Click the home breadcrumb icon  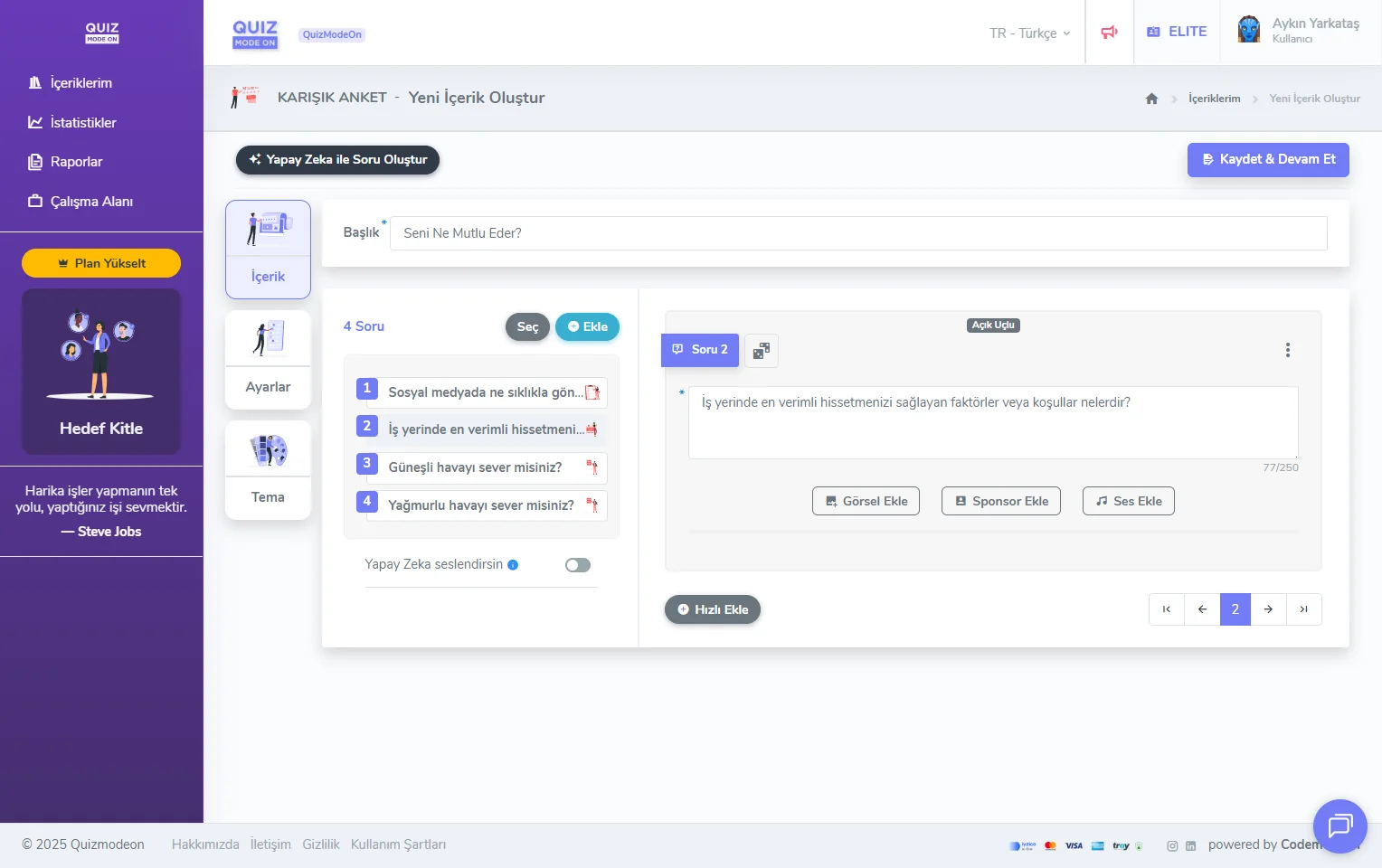point(1151,99)
